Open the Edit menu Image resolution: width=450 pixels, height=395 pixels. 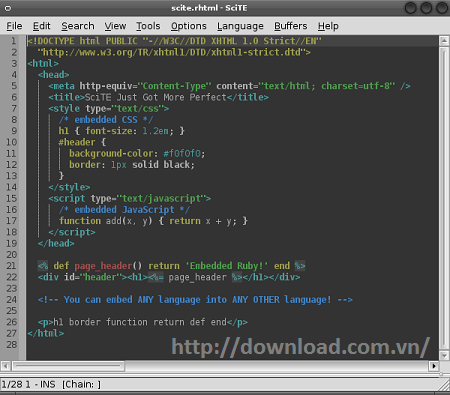41,26
